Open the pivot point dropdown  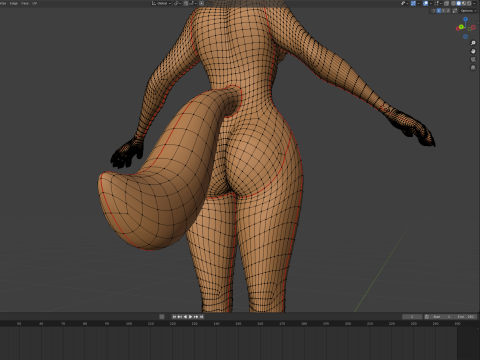click(x=177, y=3)
